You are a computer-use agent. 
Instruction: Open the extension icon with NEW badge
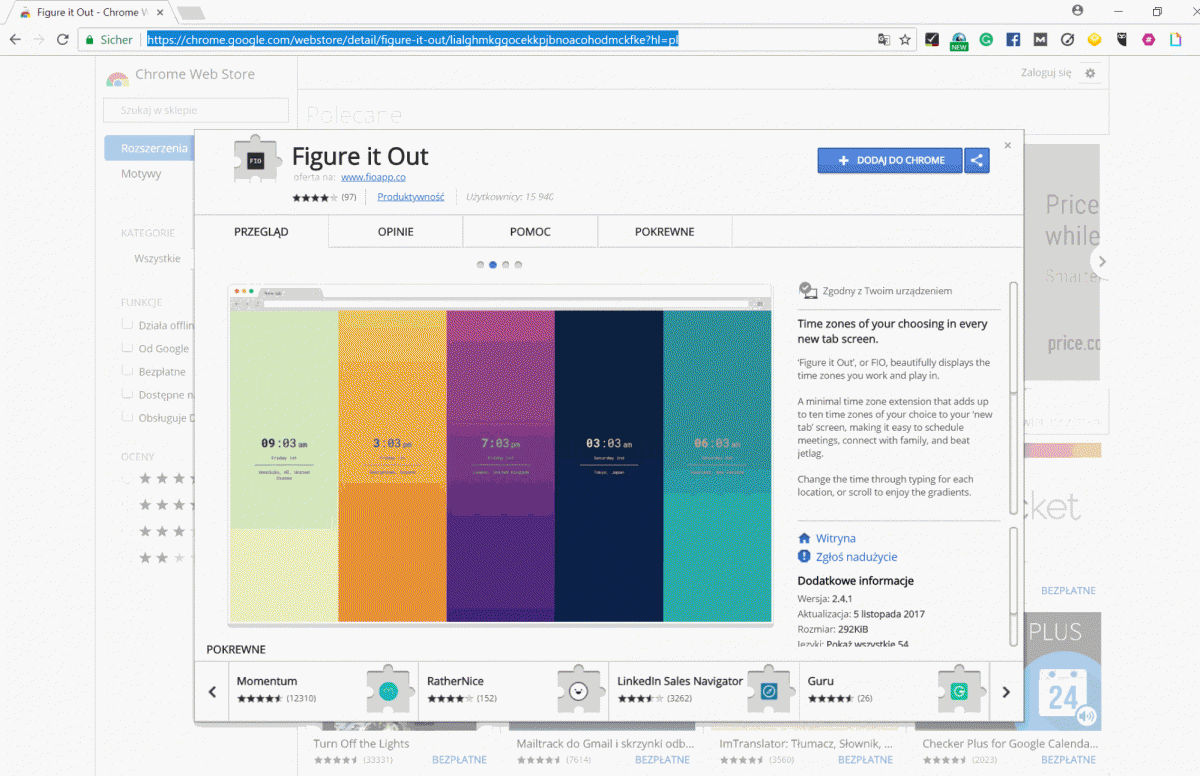pyautogui.click(x=959, y=41)
